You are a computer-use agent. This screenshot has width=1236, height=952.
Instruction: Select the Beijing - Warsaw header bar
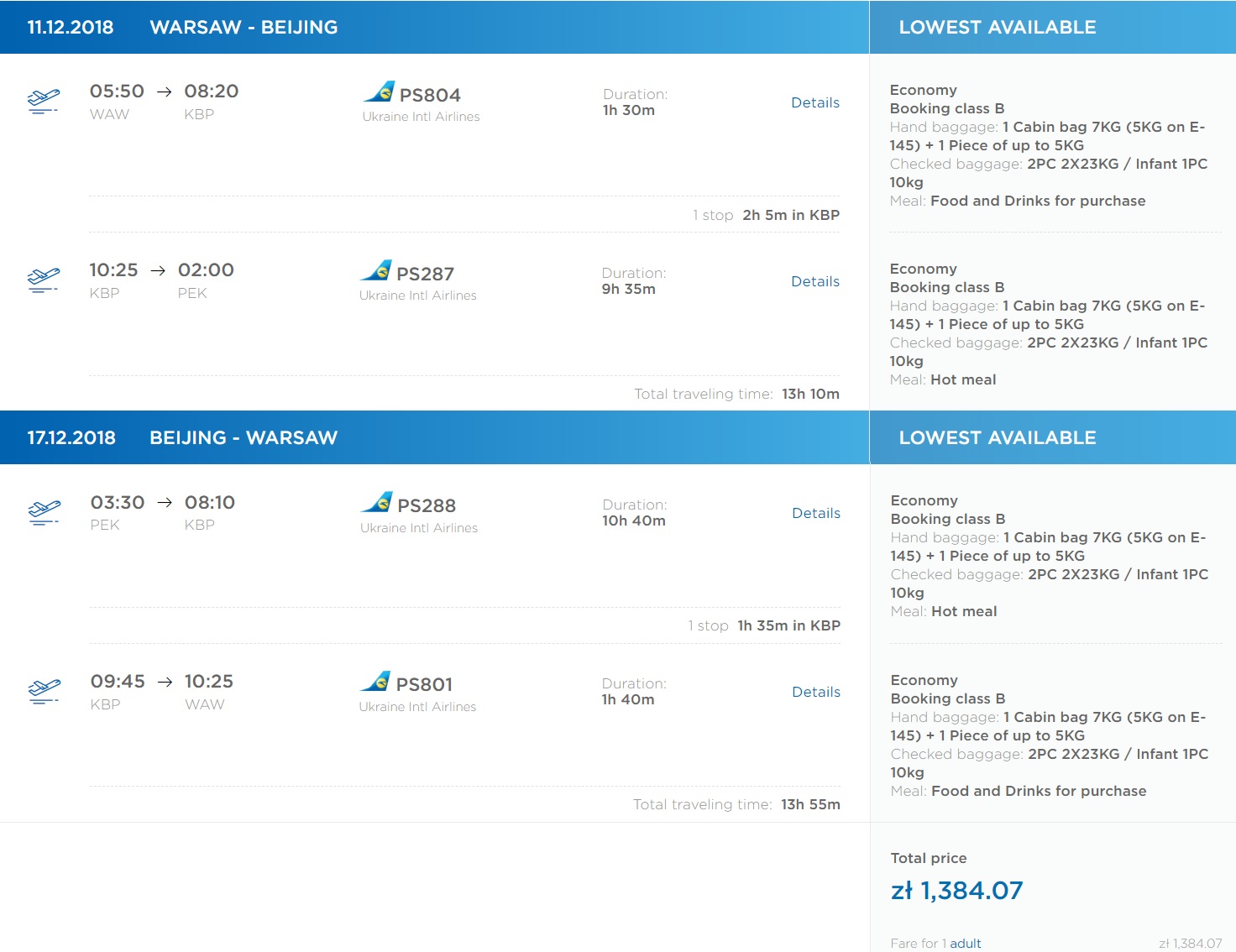pyautogui.click(x=434, y=437)
